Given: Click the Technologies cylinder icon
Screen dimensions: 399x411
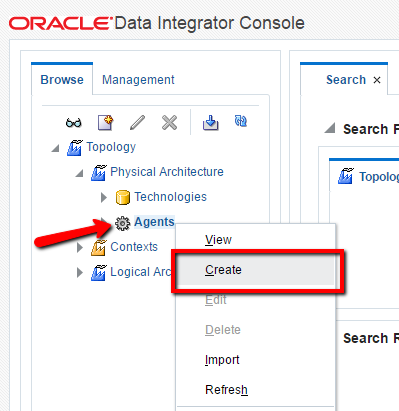Looking at the screenshot, I should (123, 197).
